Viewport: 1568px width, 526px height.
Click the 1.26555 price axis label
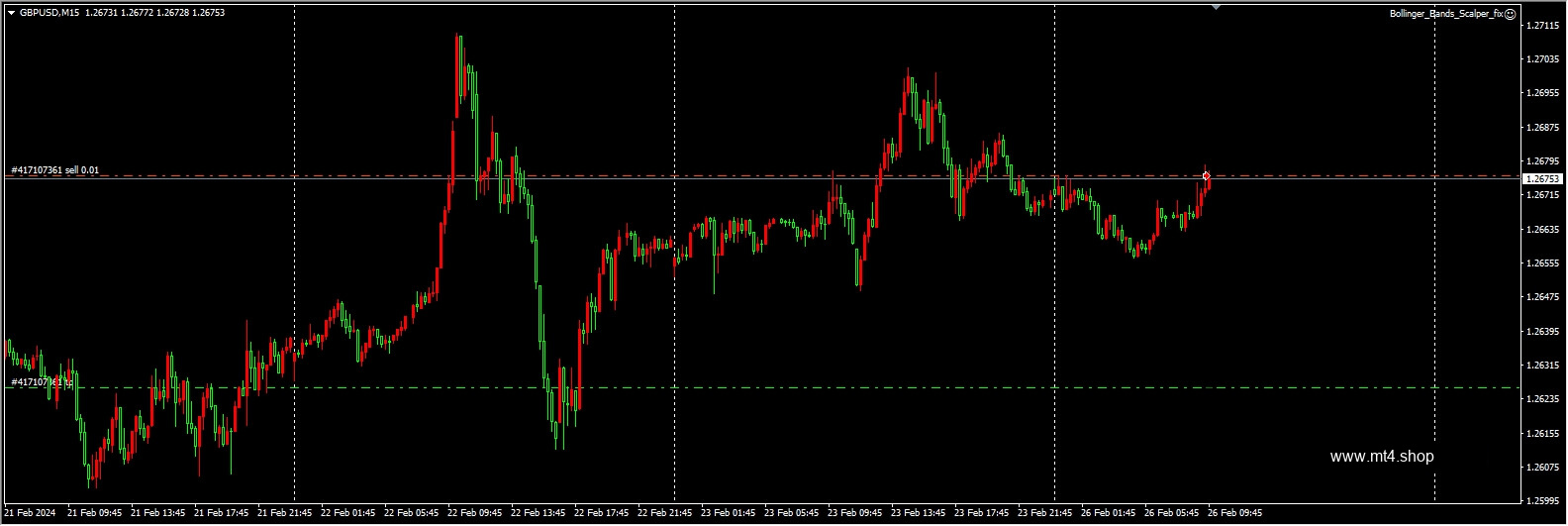pyautogui.click(x=1543, y=263)
